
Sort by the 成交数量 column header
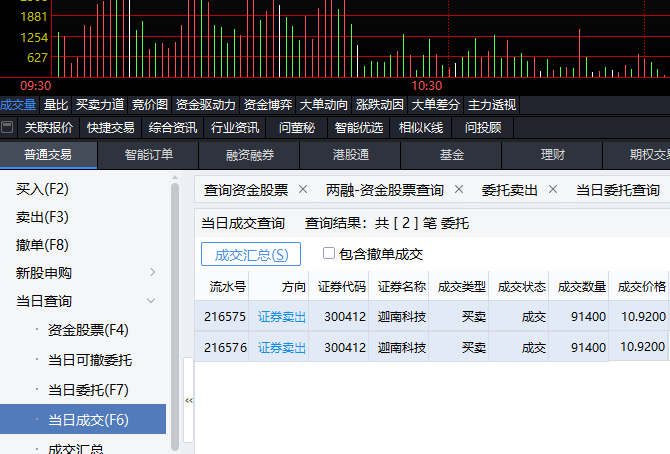[579, 286]
